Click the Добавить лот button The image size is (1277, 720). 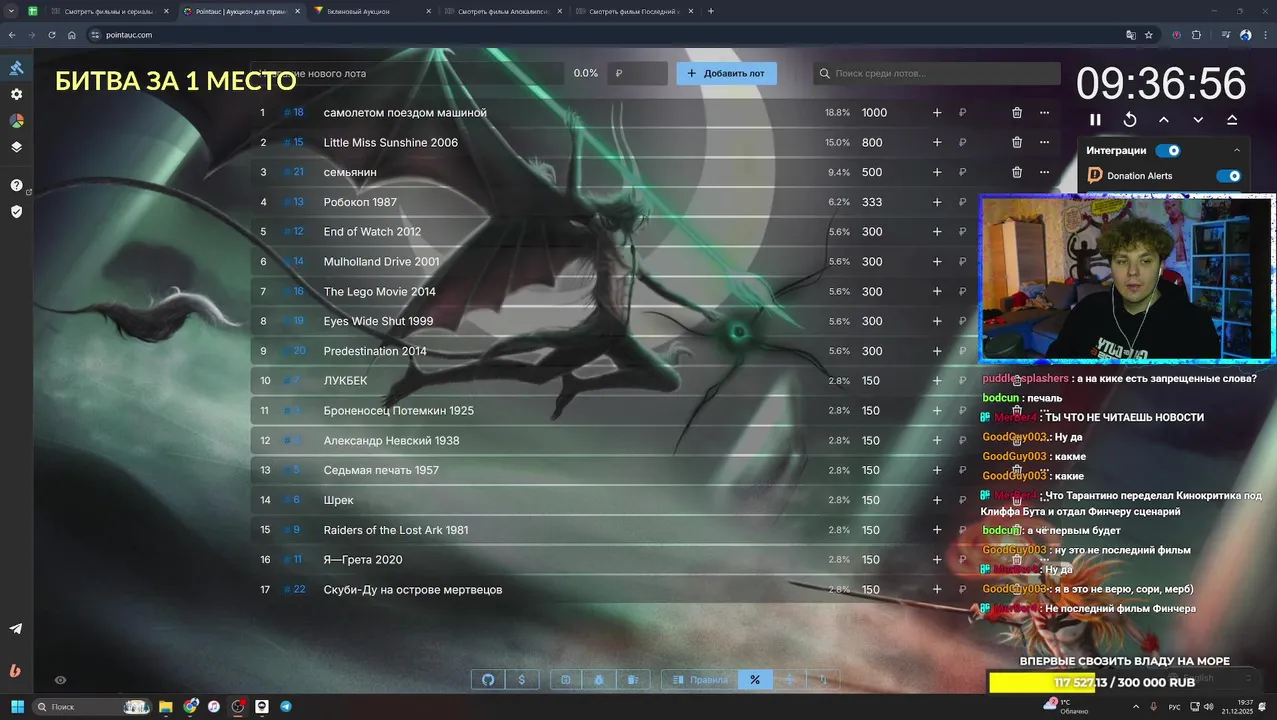pyautogui.click(x=727, y=73)
